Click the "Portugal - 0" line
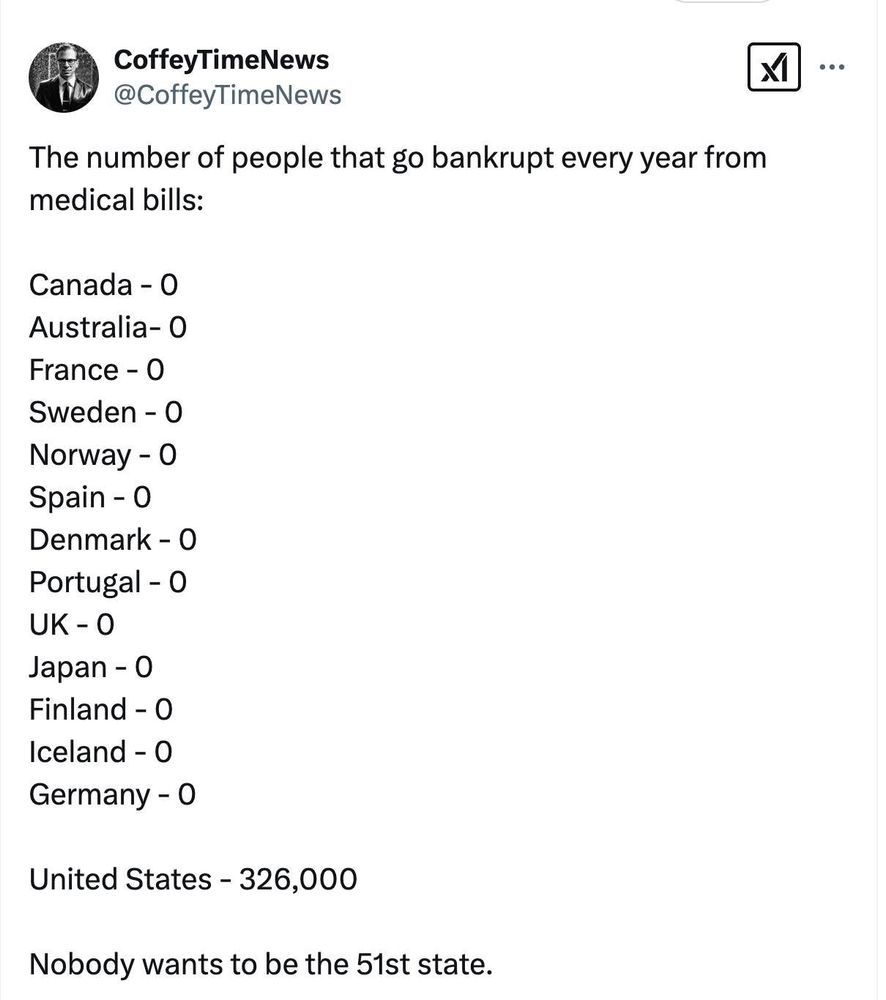This screenshot has width=886, height=1000. point(107,582)
